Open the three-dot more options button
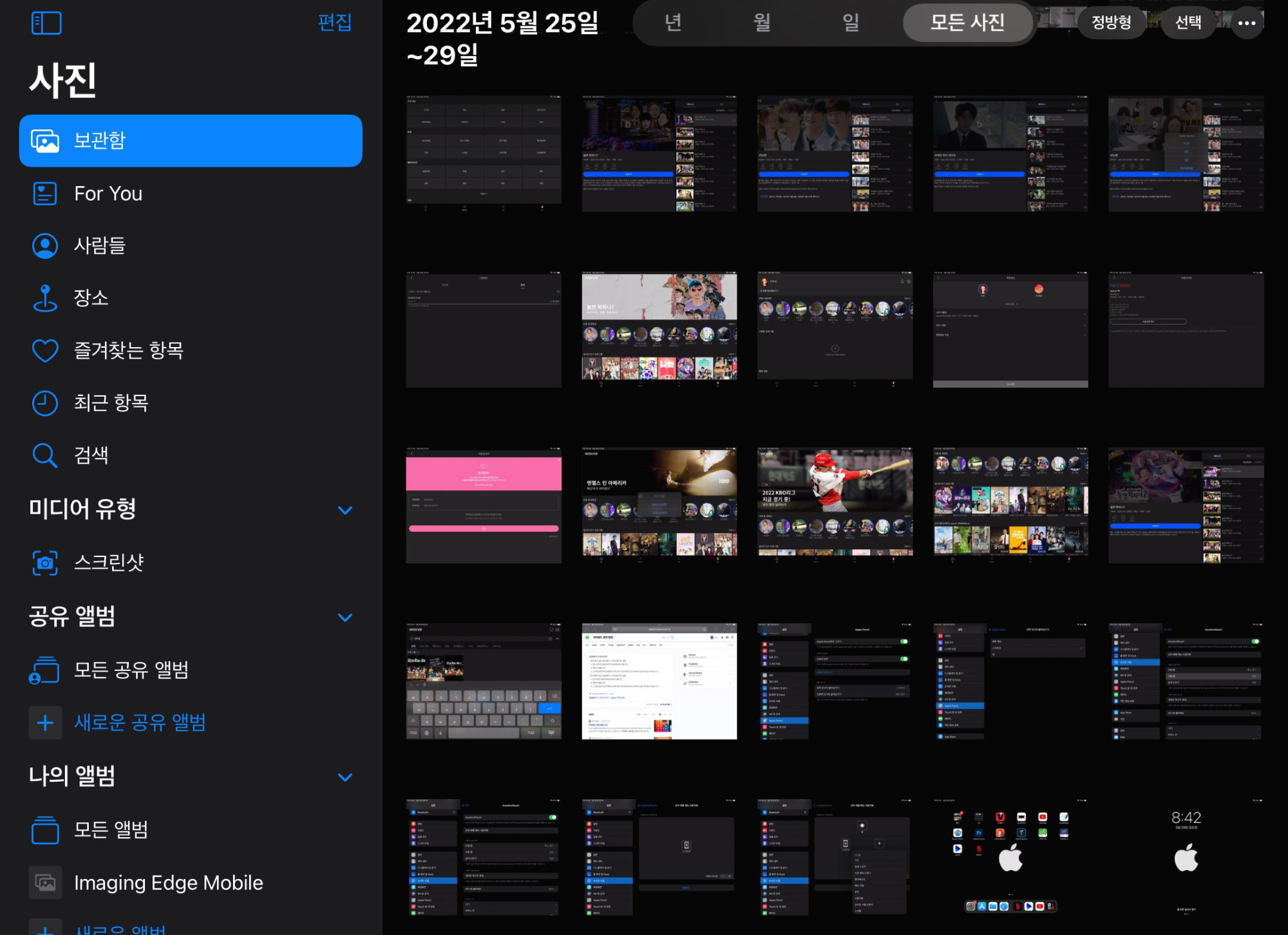Image resolution: width=1288 pixels, height=935 pixels. [1247, 23]
